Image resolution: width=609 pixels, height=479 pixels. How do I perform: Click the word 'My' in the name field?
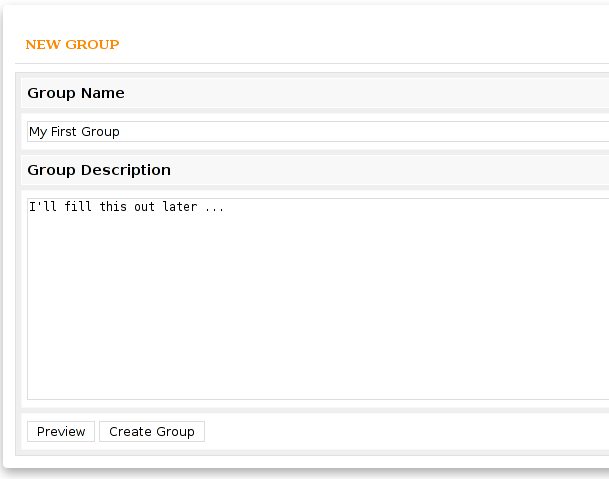coord(37,132)
